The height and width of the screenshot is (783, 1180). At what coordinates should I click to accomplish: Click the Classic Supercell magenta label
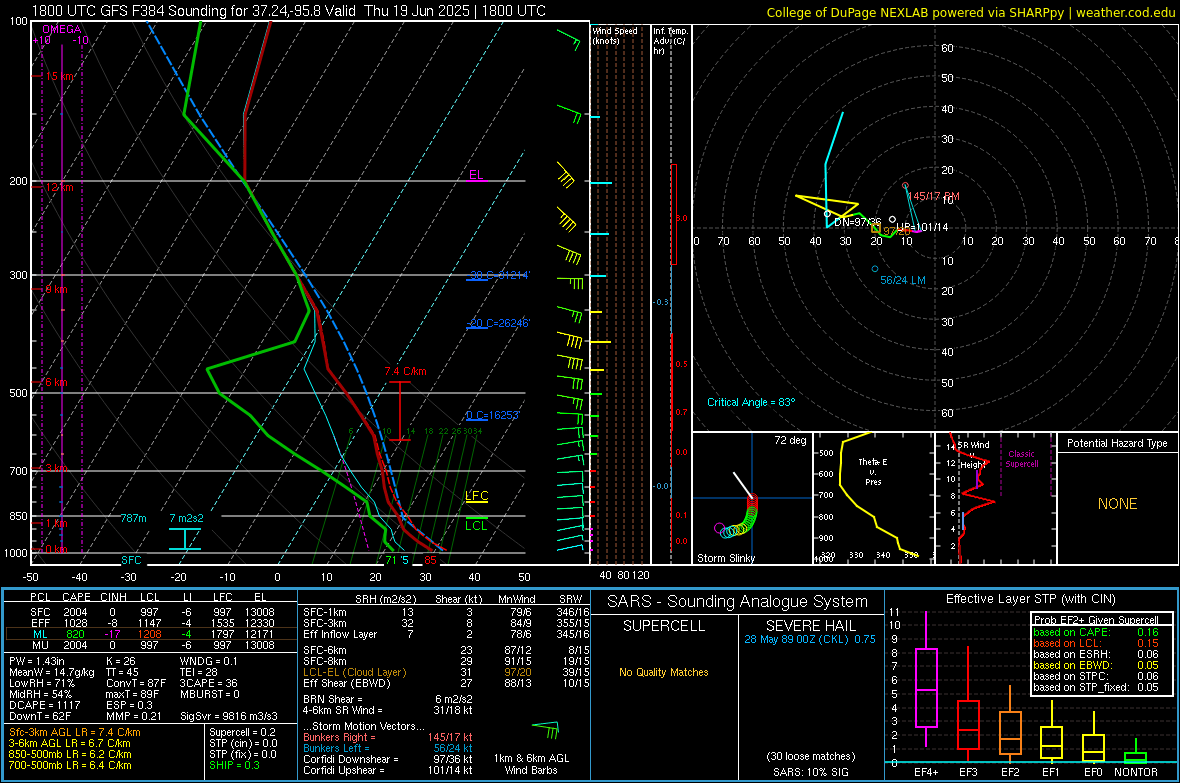[x=1021, y=459]
